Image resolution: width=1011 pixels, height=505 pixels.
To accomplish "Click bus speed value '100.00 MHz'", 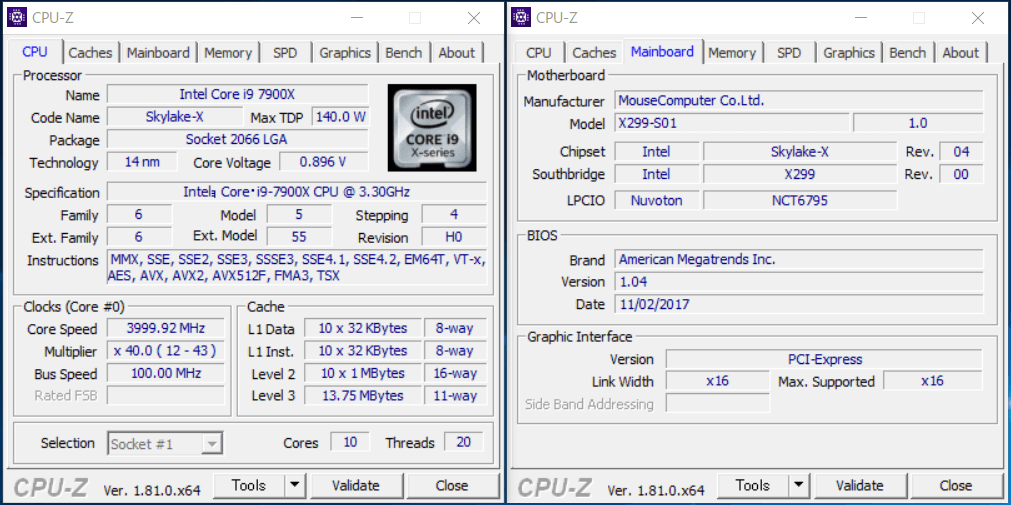I will tap(166, 373).
